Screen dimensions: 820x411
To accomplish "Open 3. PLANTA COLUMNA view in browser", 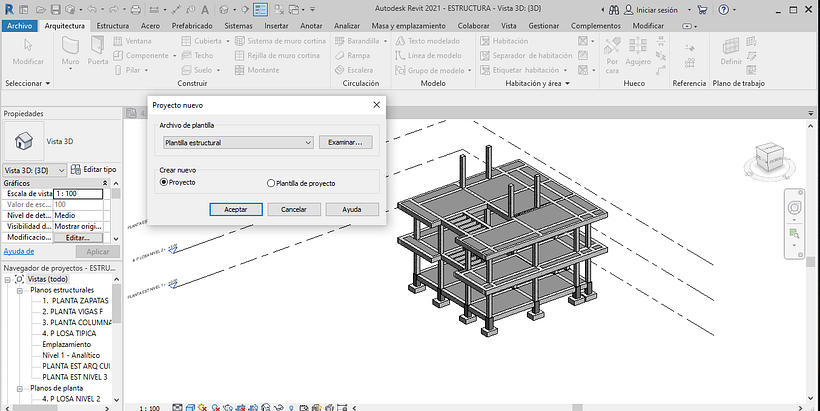I will (x=75, y=322).
